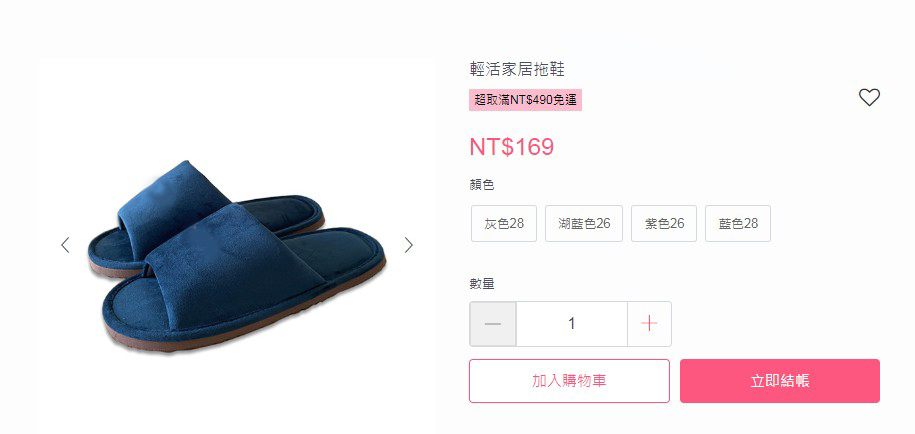Click the 超取滿NT$490免運 shipping badge
This screenshot has height=434, width=915.
click(x=525, y=100)
